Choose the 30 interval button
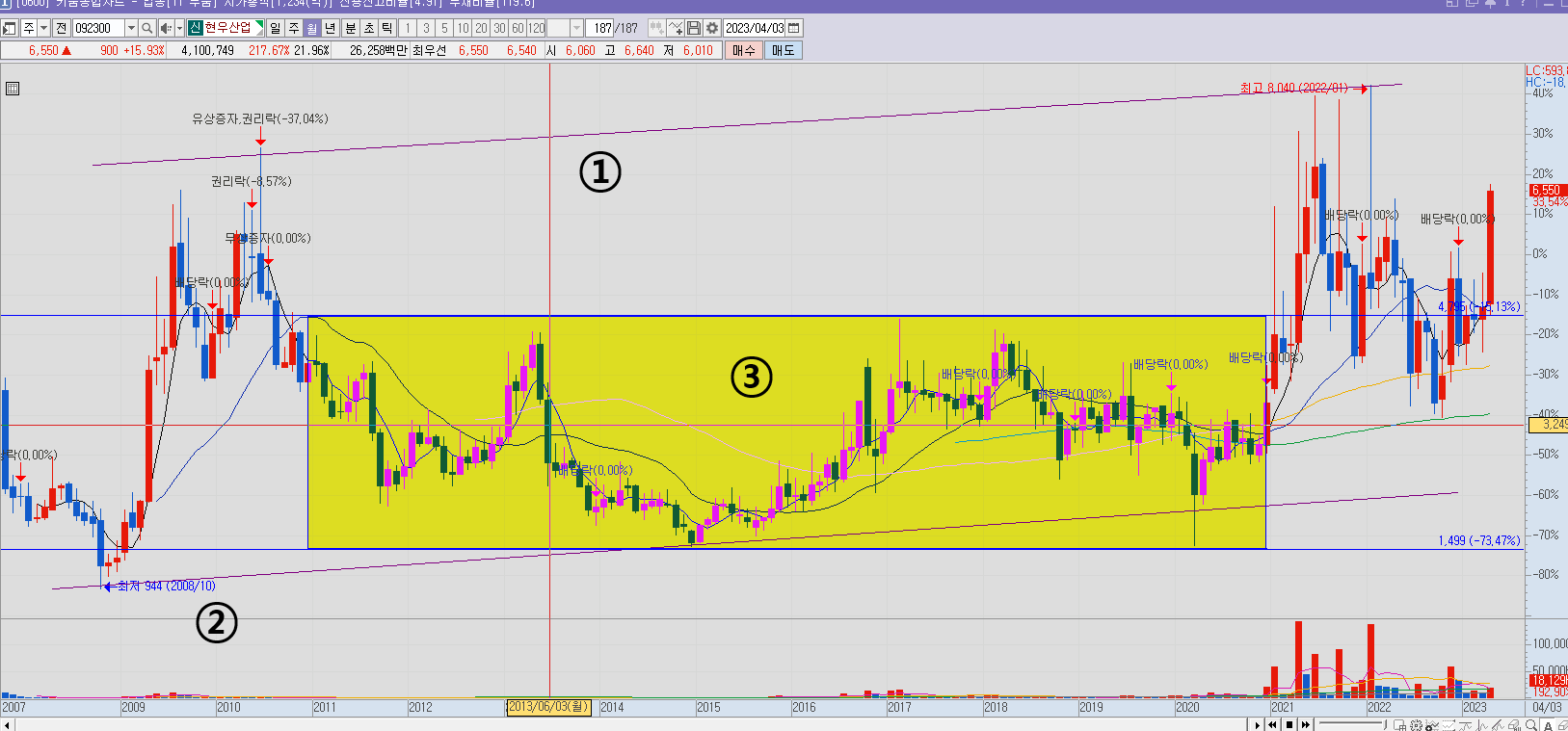 tap(499, 28)
